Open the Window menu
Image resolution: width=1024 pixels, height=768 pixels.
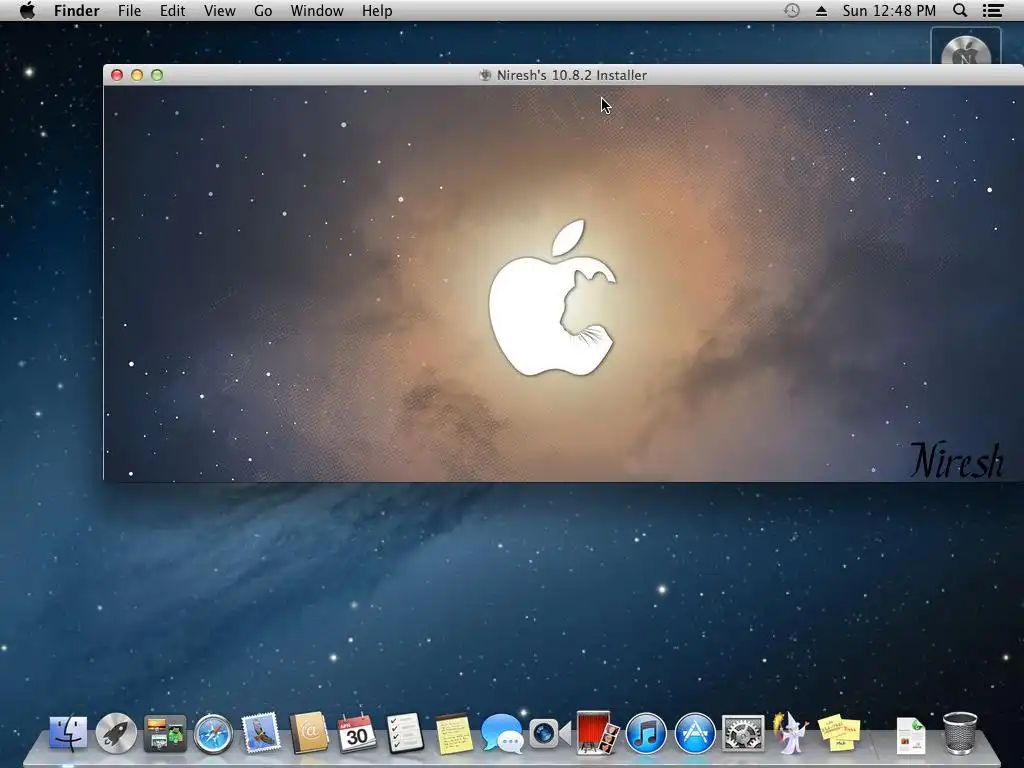[x=317, y=11]
